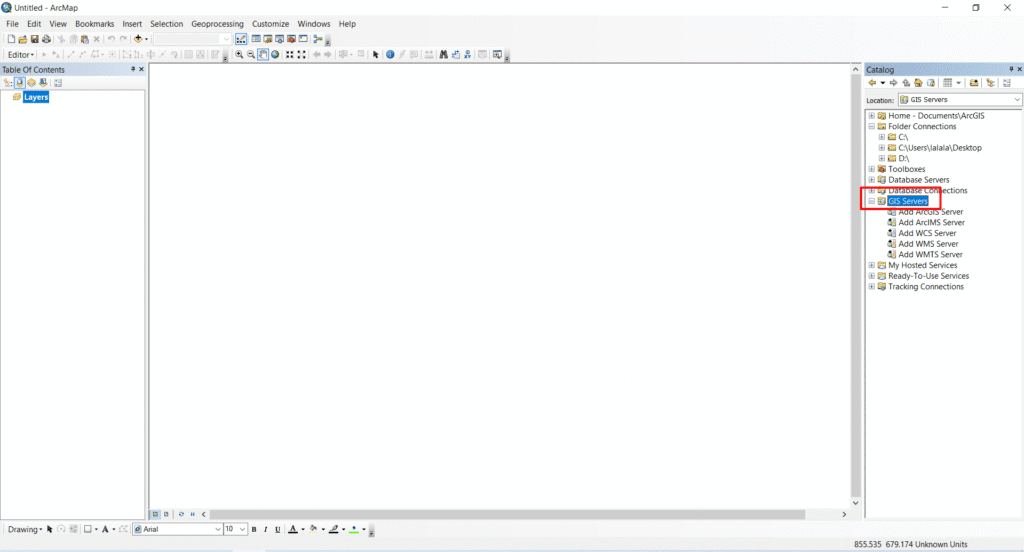Image resolution: width=1024 pixels, height=552 pixels.
Task: Select List By Source
Action: 20,83
